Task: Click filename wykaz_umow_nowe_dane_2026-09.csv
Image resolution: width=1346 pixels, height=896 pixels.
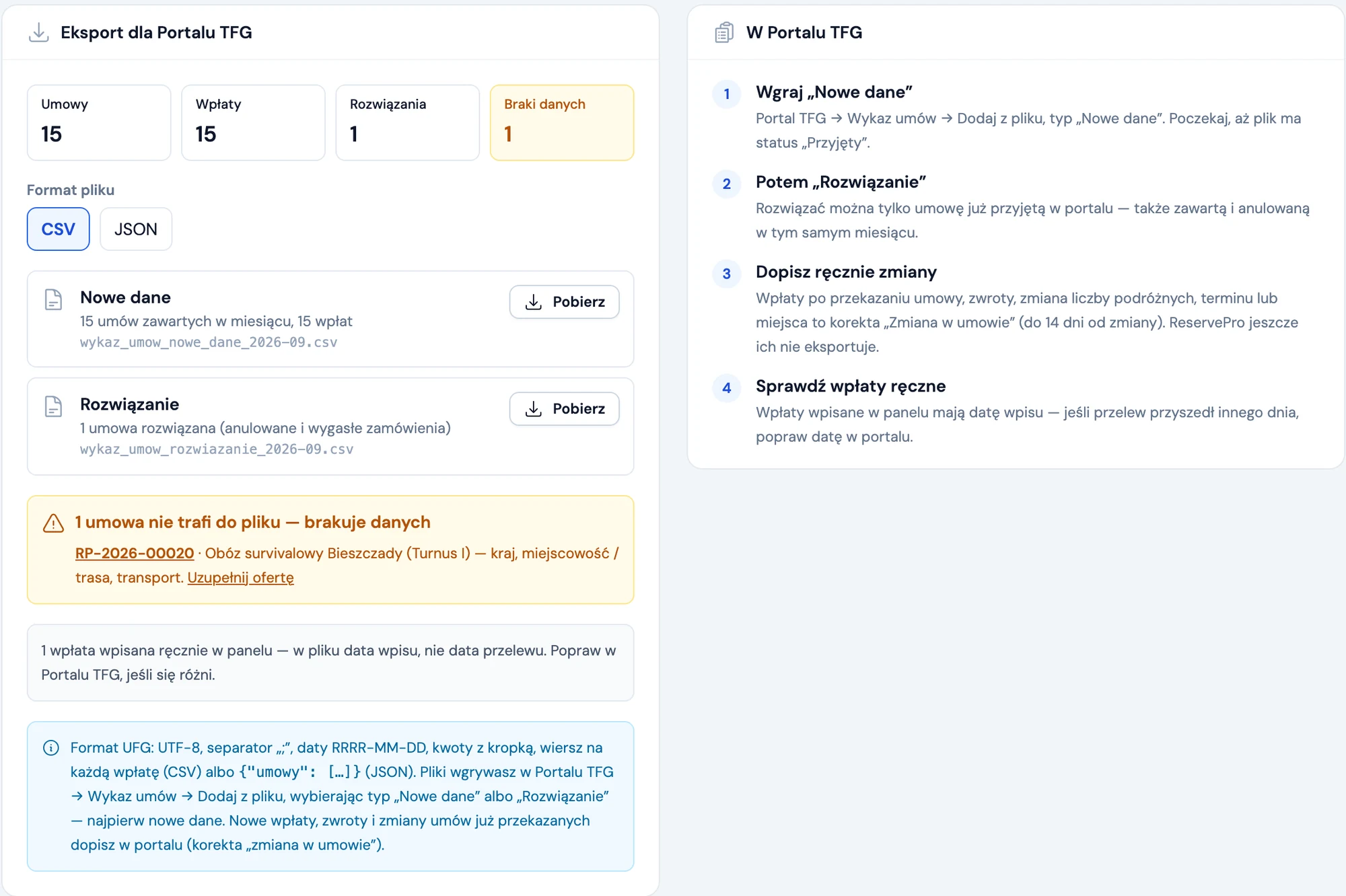Action: [x=209, y=342]
